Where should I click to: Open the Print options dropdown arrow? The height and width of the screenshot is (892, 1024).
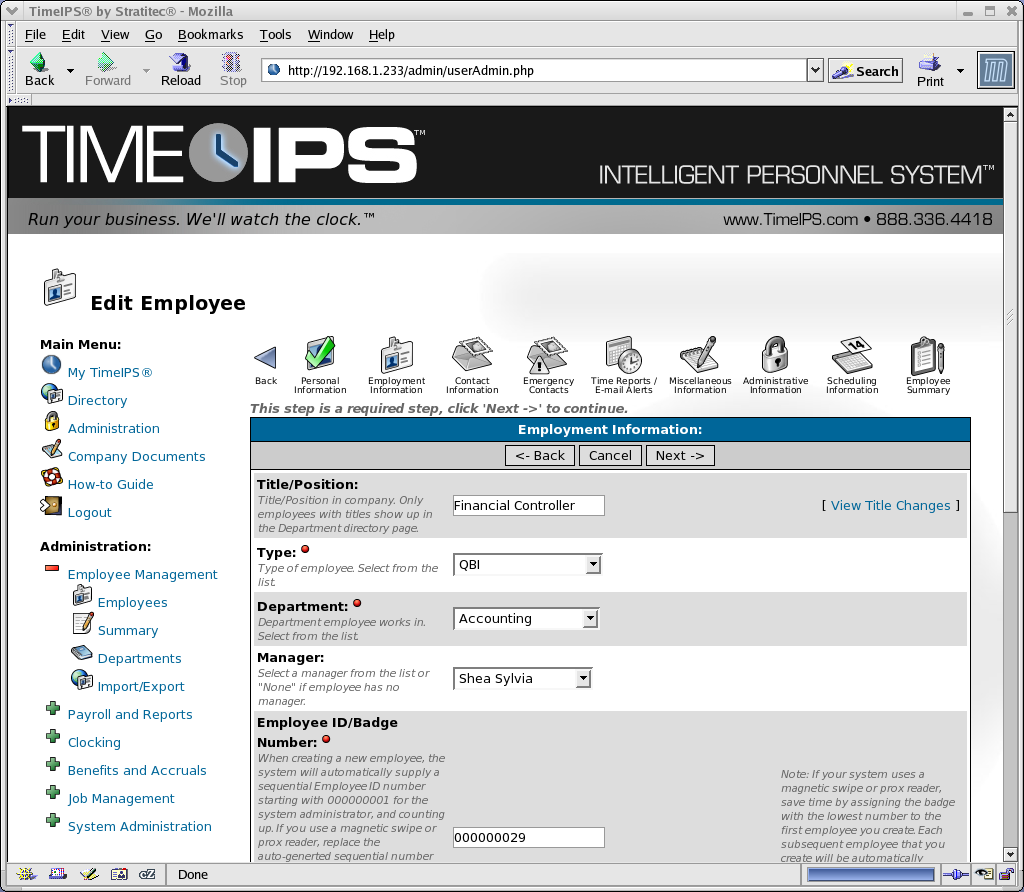click(x=960, y=71)
